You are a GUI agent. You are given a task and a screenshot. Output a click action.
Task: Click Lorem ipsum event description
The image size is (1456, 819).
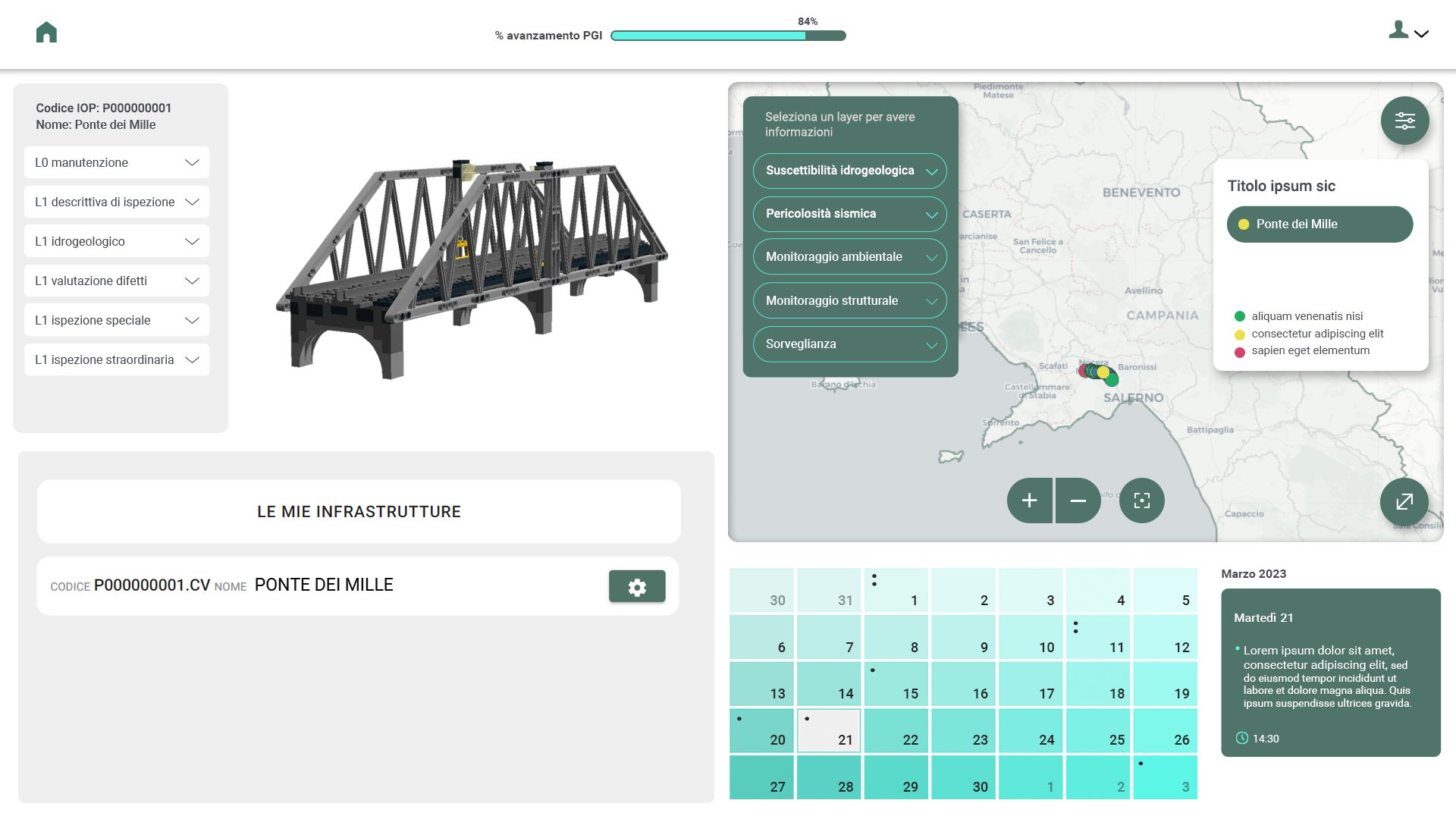[1327, 676]
